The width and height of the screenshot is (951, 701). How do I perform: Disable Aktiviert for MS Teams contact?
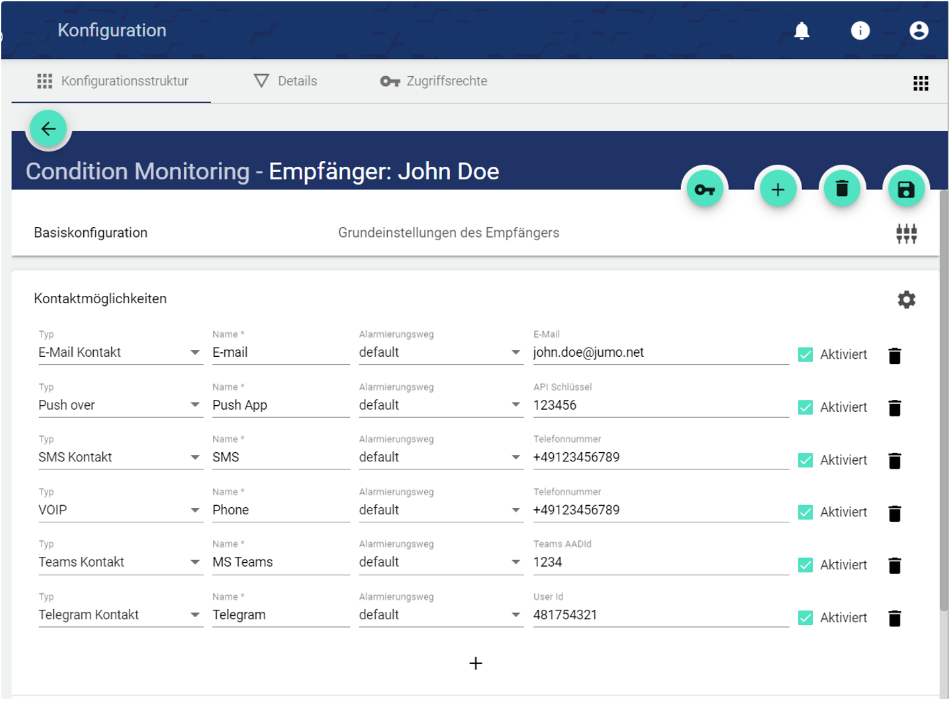805,565
